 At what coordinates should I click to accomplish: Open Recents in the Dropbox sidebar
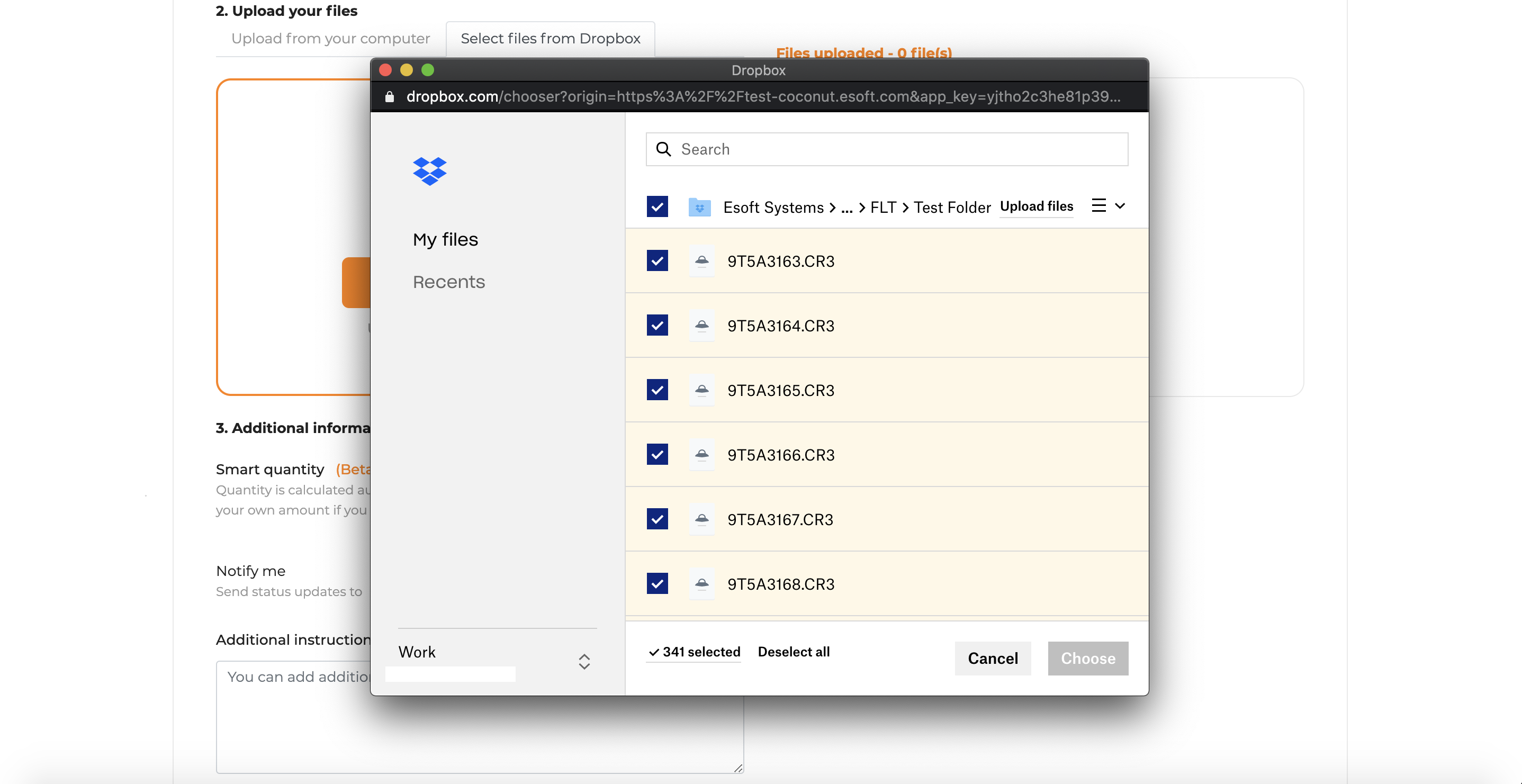[448, 282]
